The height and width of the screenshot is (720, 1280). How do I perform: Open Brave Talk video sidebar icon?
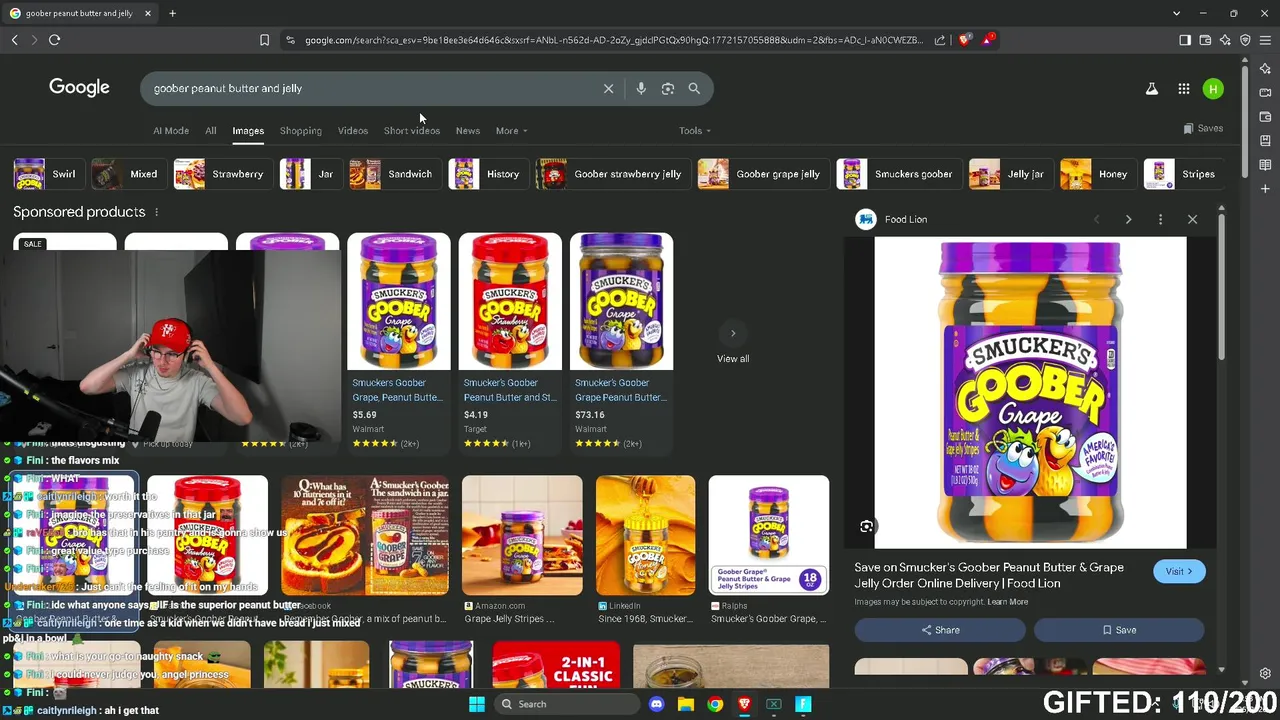[1266, 92]
